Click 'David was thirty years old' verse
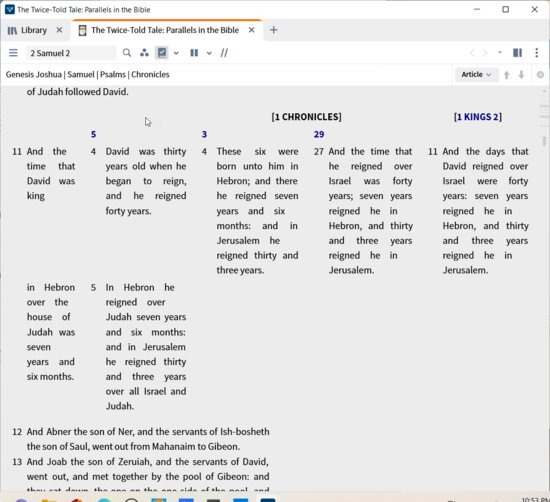The width and height of the screenshot is (550, 502). (146, 181)
